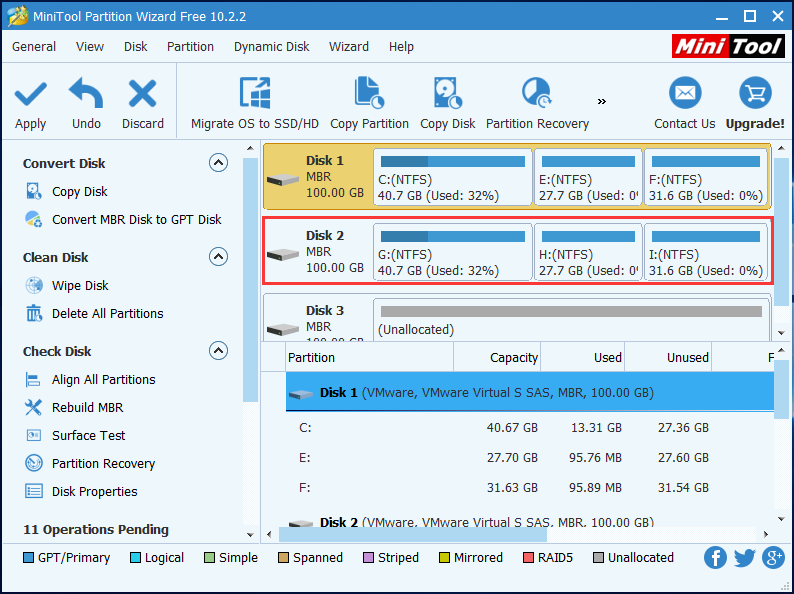Open the View menu
Image resolution: width=794 pixels, height=594 pixels.
90,47
